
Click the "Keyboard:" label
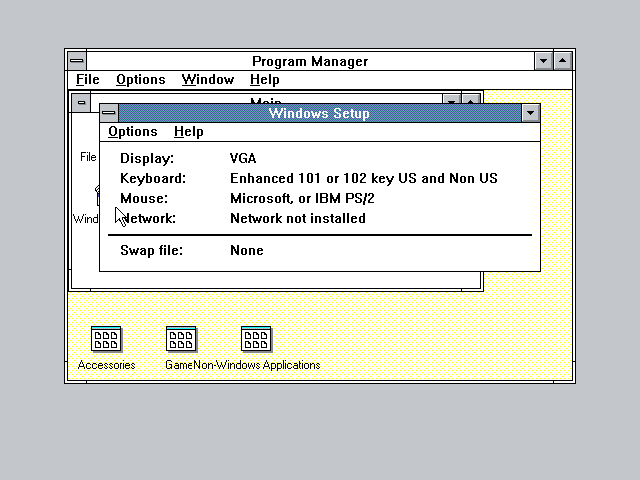coord(153,178)
